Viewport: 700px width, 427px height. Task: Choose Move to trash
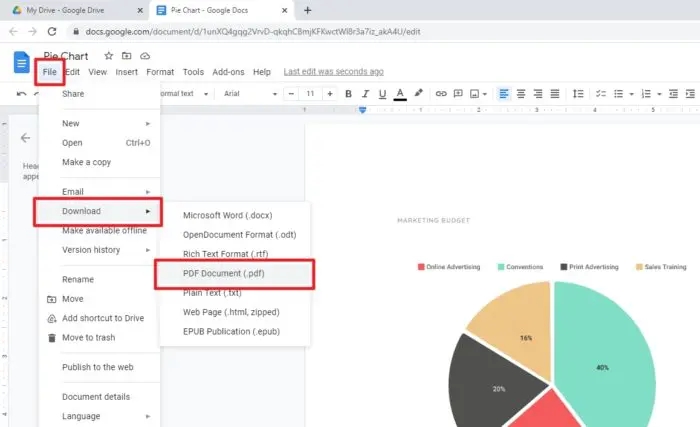pos(99,338)
